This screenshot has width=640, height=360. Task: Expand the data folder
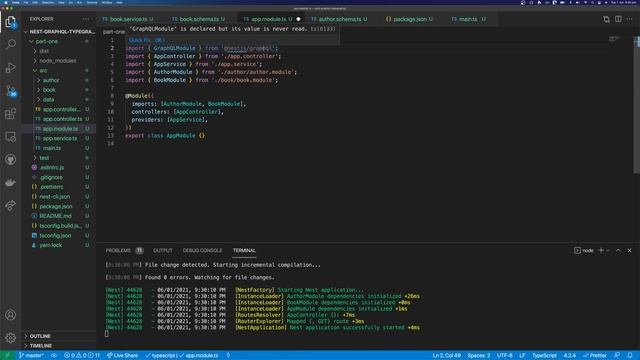click(59, 100)
